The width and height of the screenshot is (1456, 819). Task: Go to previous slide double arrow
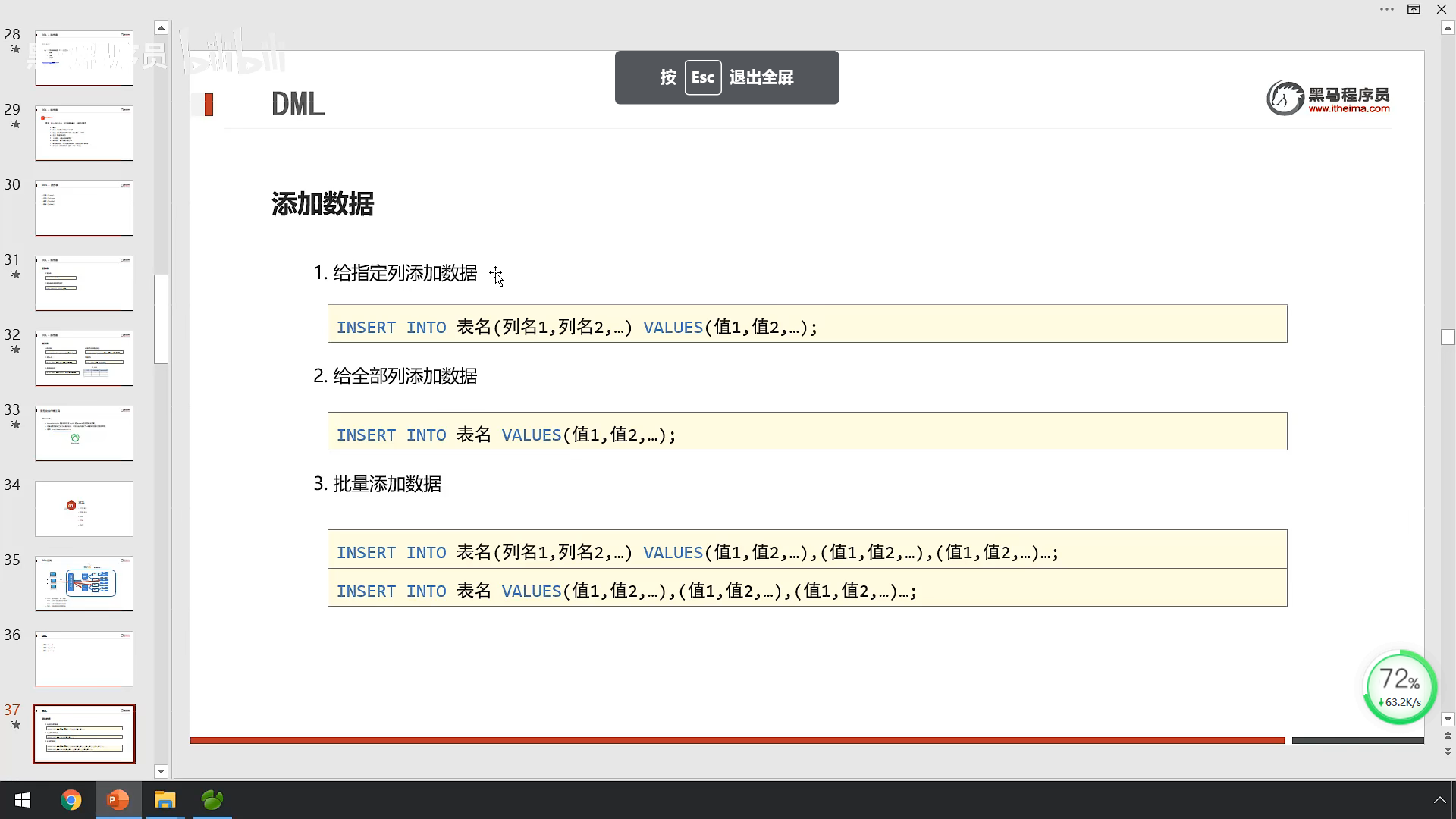[1448, 736]
